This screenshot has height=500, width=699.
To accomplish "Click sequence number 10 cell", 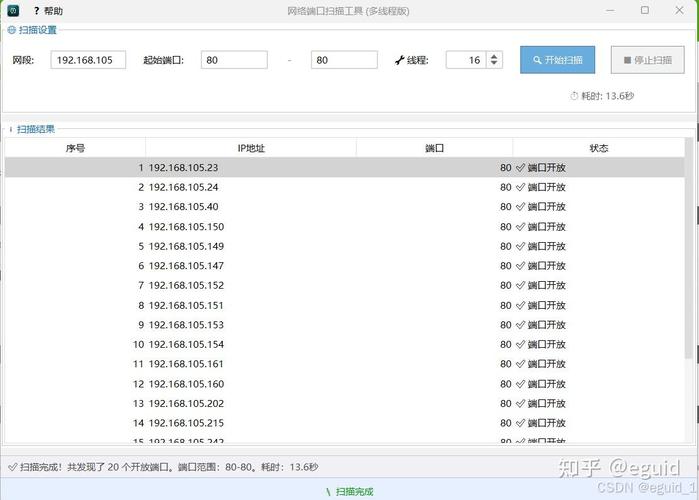I will pos(138,344).
